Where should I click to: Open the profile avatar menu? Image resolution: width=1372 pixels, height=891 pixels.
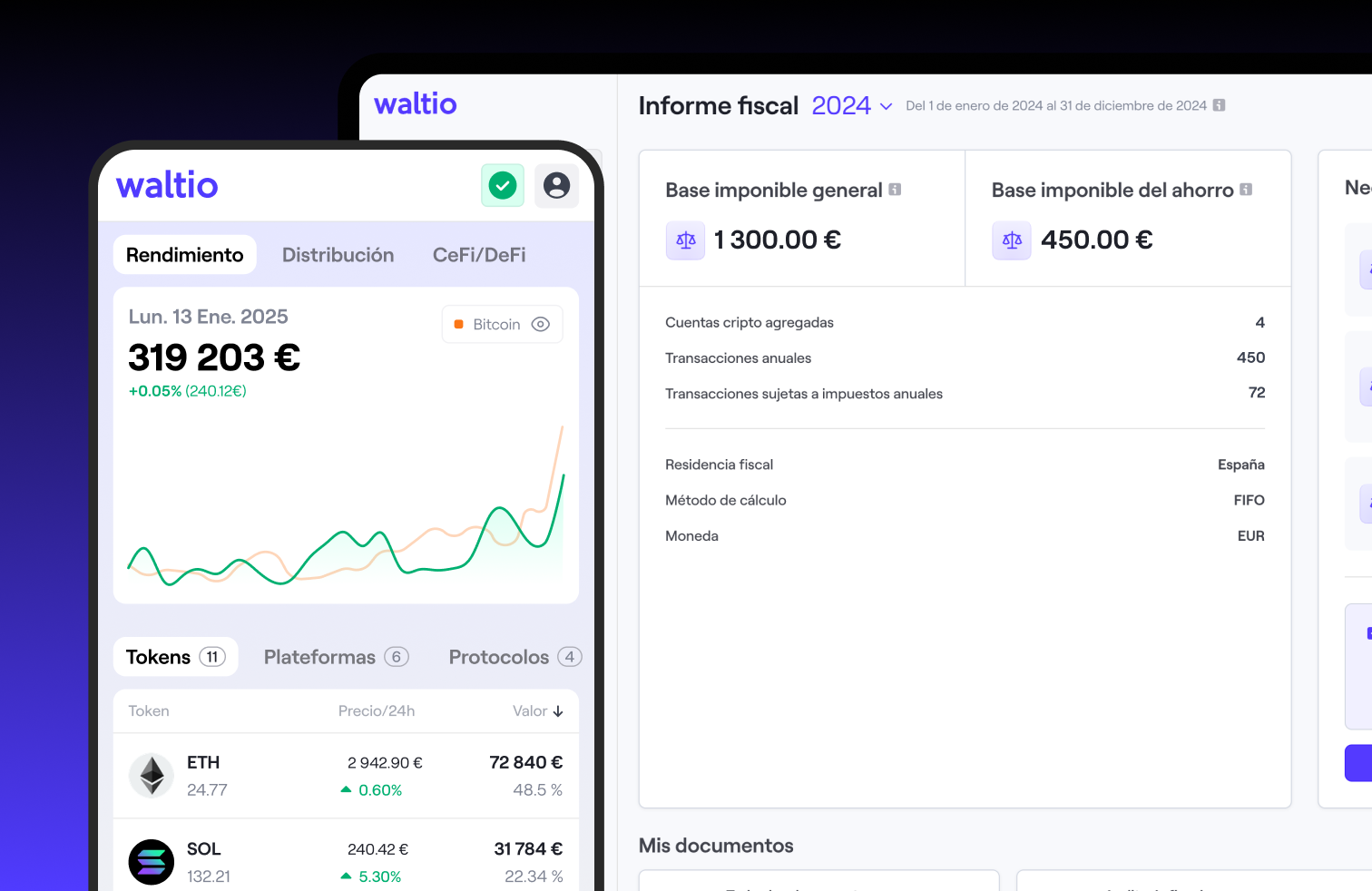tap(556, 185)
